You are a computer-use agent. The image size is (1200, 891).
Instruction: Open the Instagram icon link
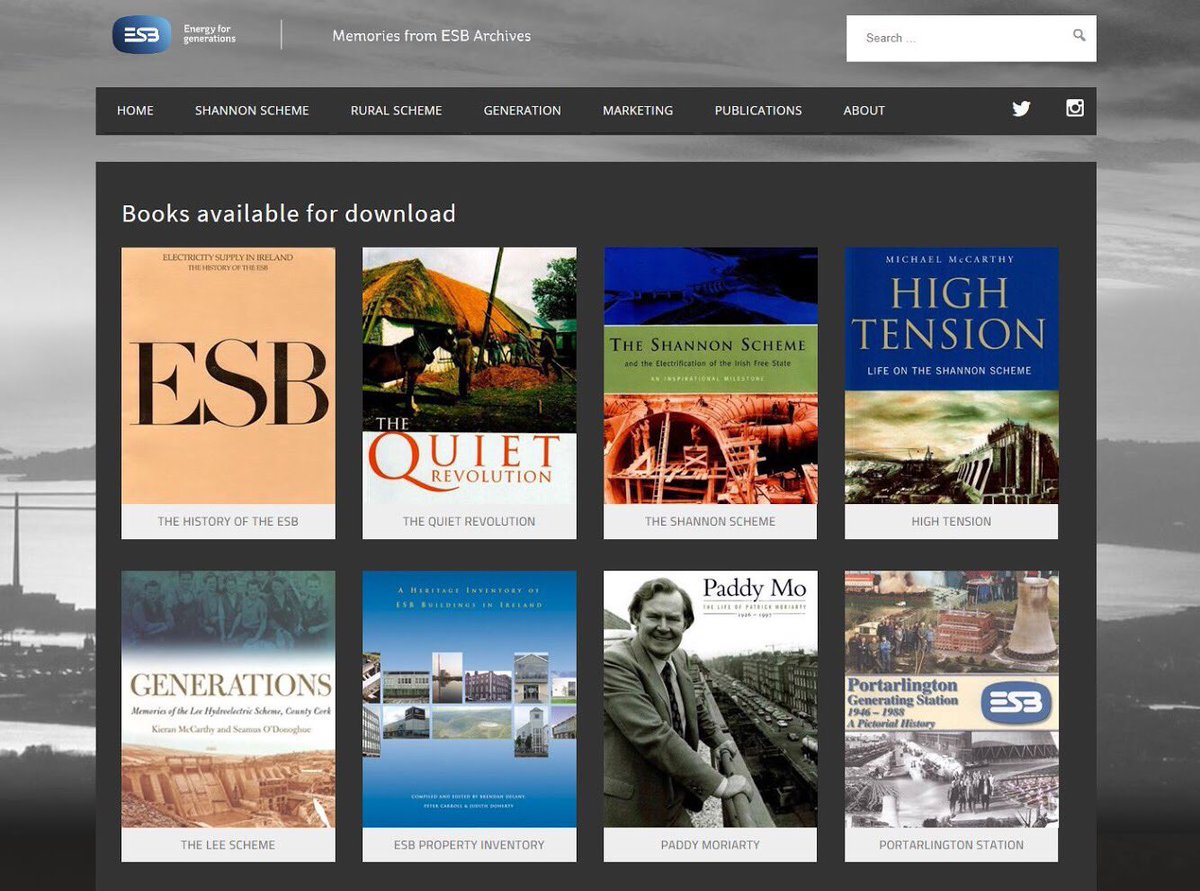click(x=1075, y=108)
